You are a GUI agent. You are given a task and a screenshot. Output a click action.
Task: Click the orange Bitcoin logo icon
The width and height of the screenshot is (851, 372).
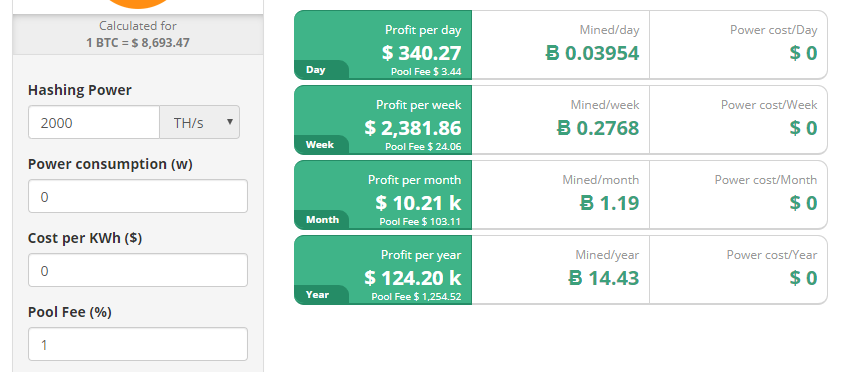point(138,4)
